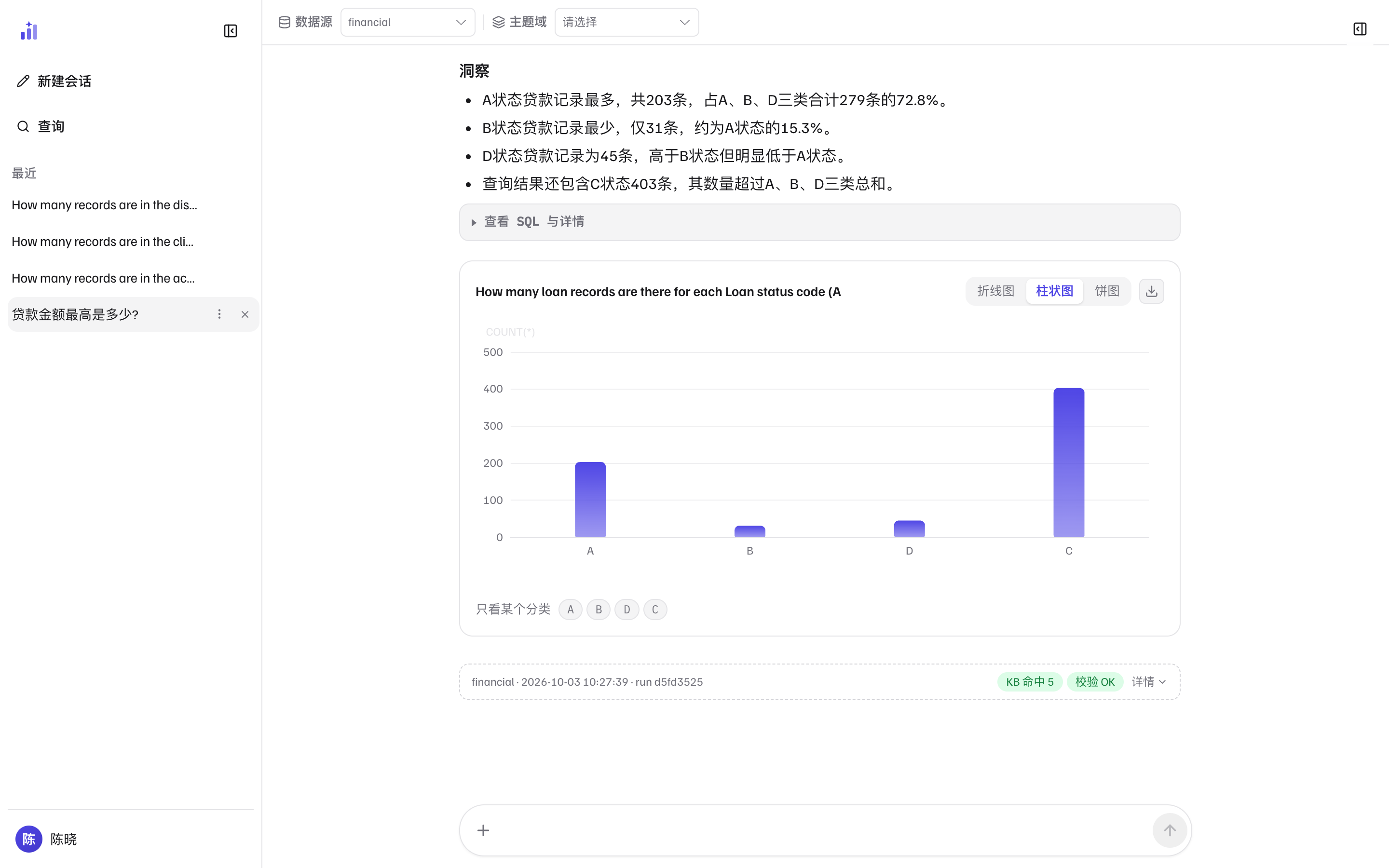Click the KB 命中 5 badge
1389x868 pixels.
click(1030, 682)
